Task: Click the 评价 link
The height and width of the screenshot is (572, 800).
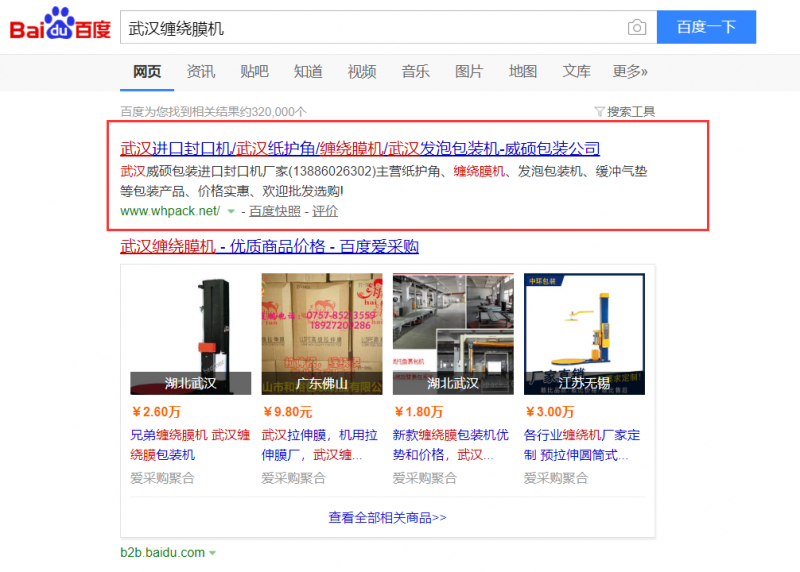Action: click(325, 211)
